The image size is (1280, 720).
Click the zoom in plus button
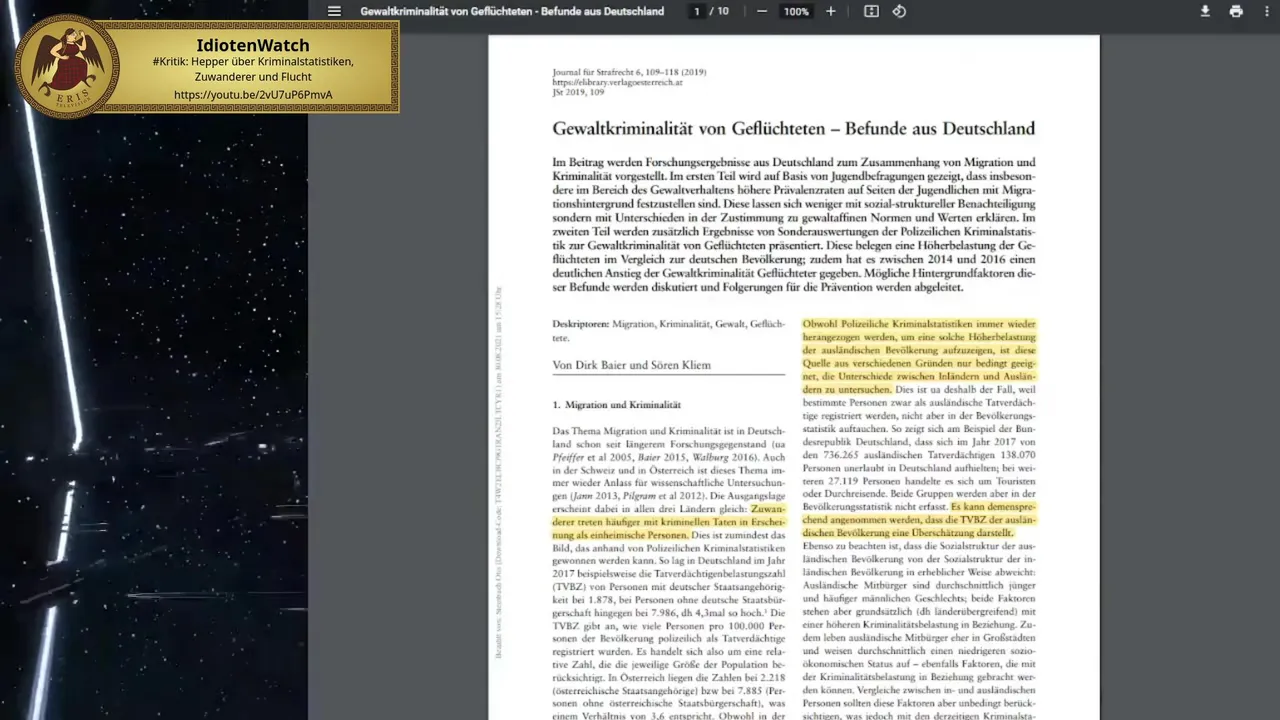[830, 11]
